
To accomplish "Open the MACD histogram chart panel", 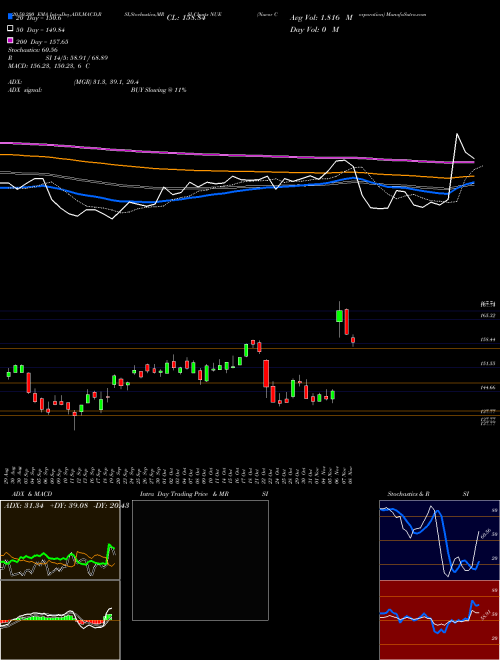I will pos(60,620).
